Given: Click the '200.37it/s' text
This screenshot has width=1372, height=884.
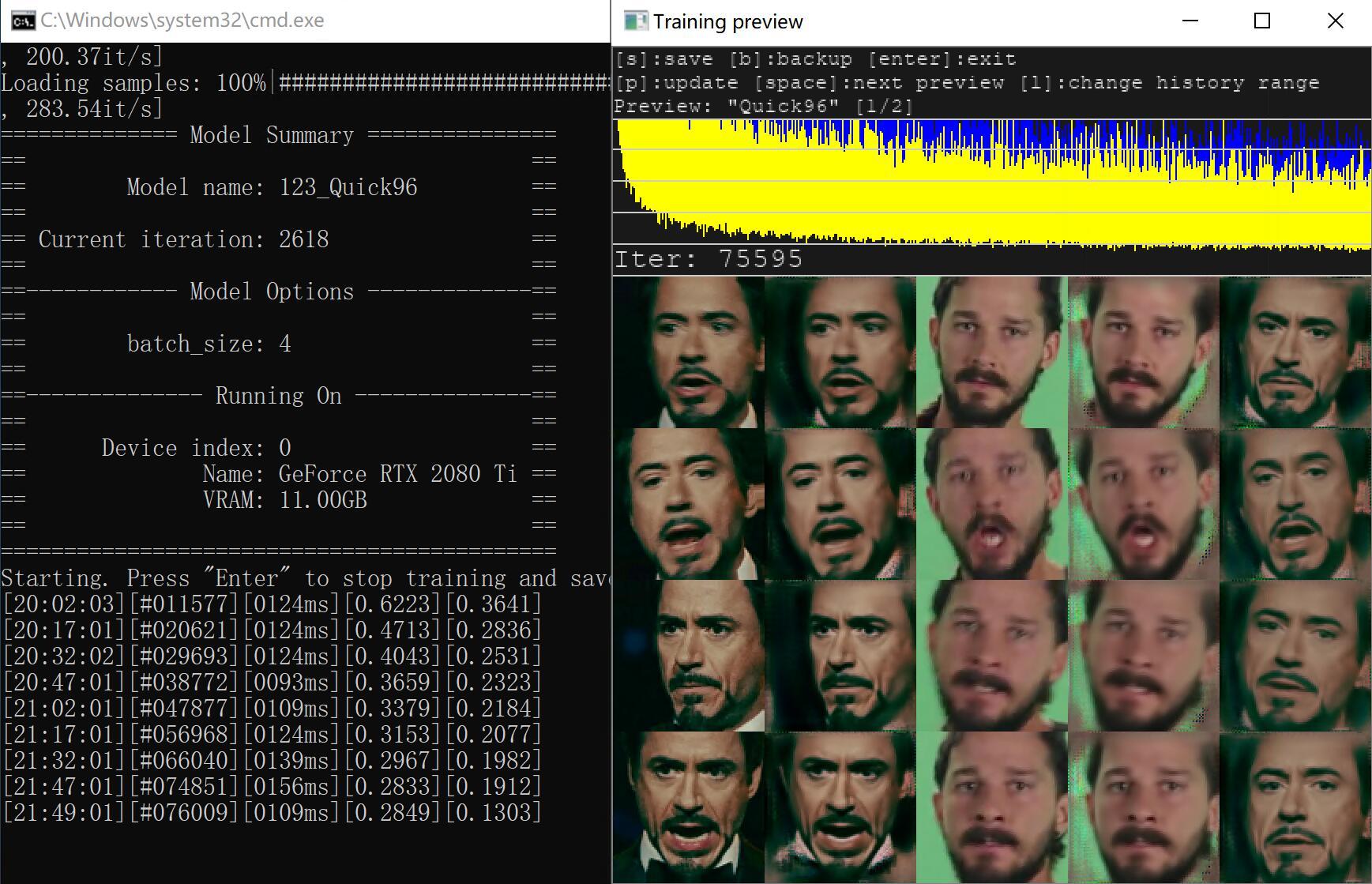Looking at the screenshot, I should coord(94,57).
